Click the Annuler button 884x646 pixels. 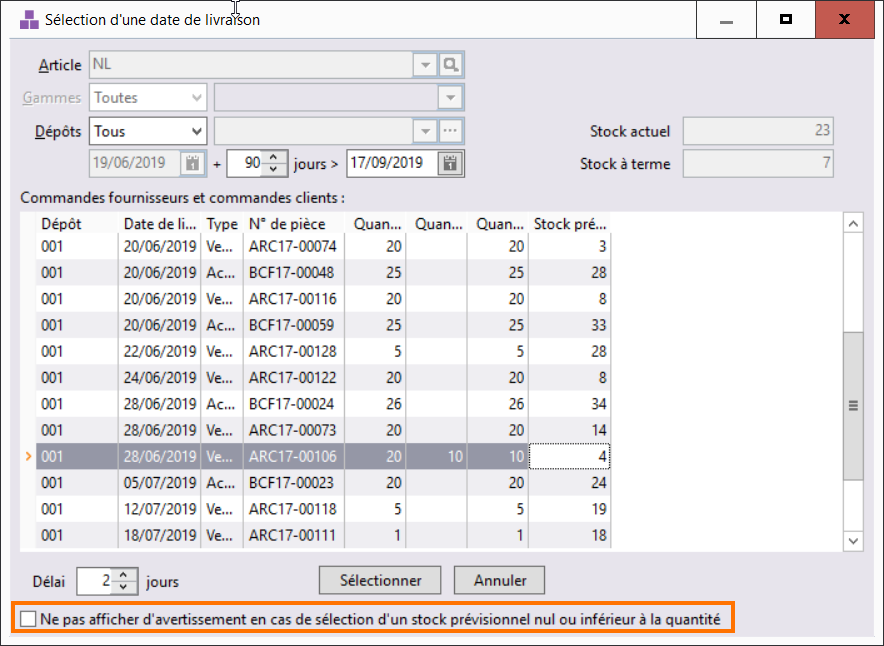pyautogui.click(x=500, y=580)
